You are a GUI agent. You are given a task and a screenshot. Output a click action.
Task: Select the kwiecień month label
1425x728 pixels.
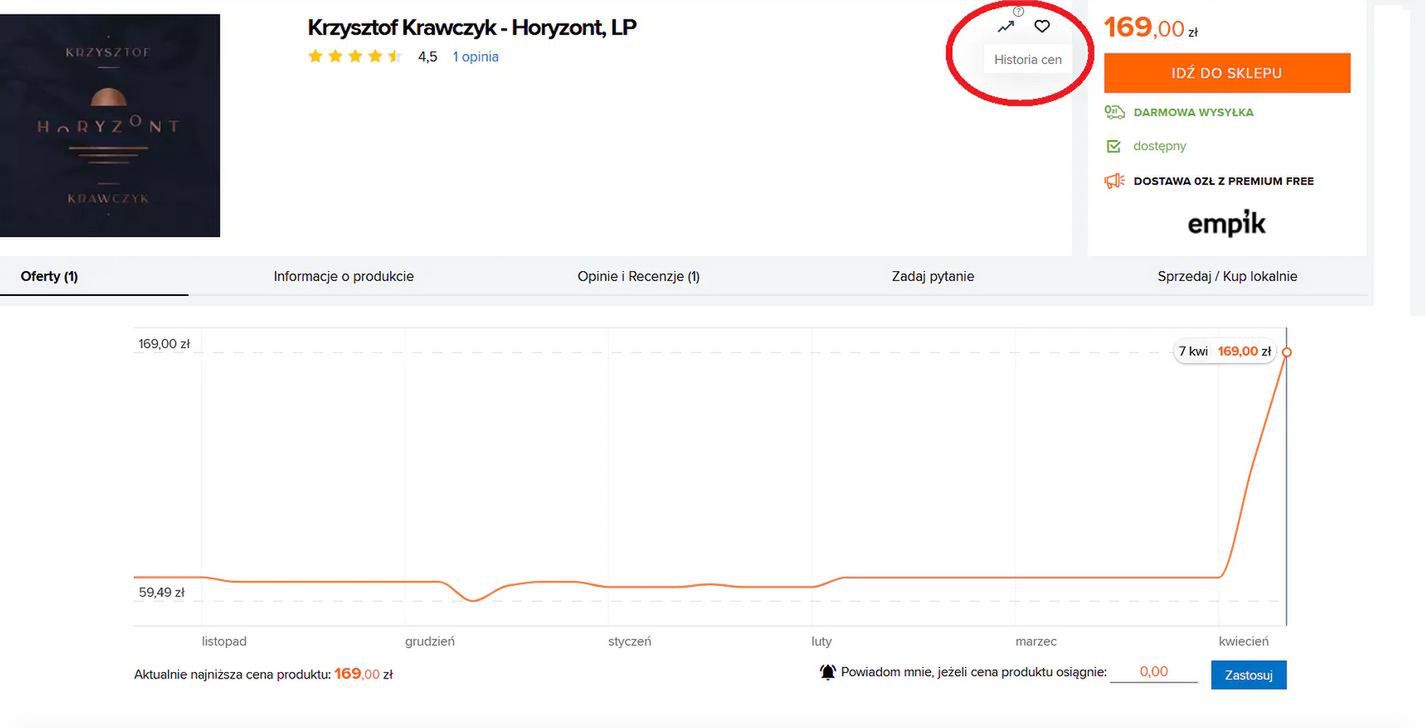click(1244, 641)
